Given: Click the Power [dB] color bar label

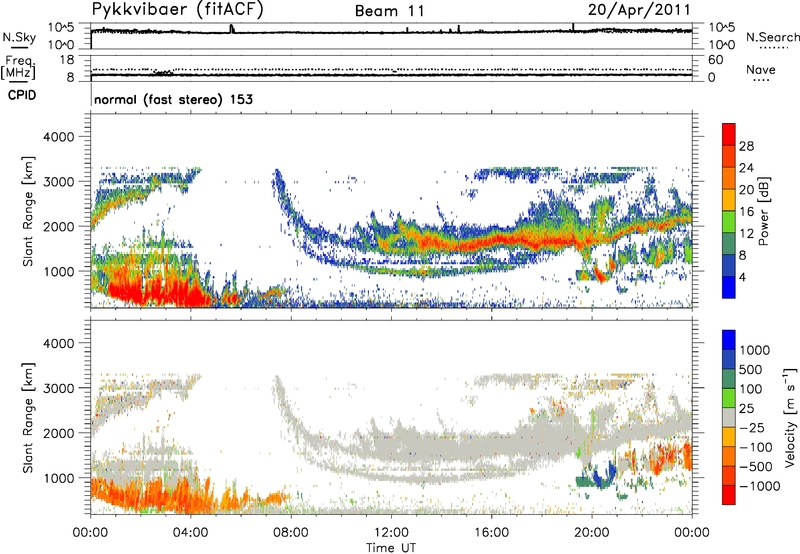Looking at the screenshot, I should pos(763,211).
